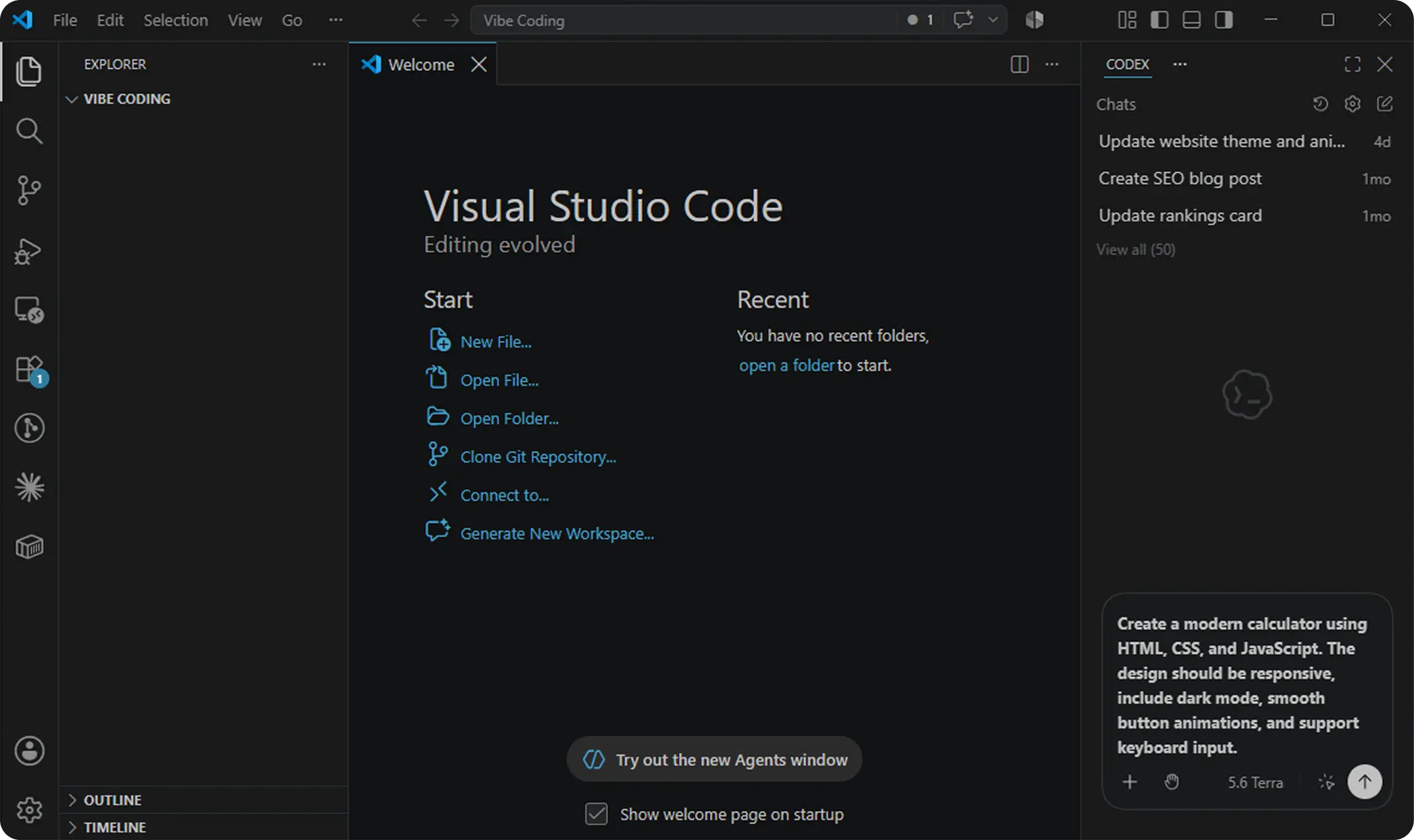Click the sparkle icon beside model name
The height and width of the screenshot is (840, 1414).
point(1326,782)
